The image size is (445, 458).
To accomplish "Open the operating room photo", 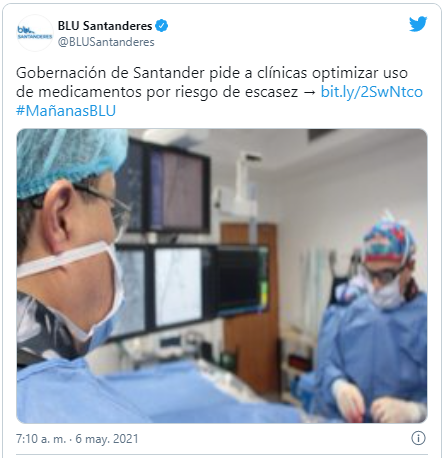I will (222, 276).
